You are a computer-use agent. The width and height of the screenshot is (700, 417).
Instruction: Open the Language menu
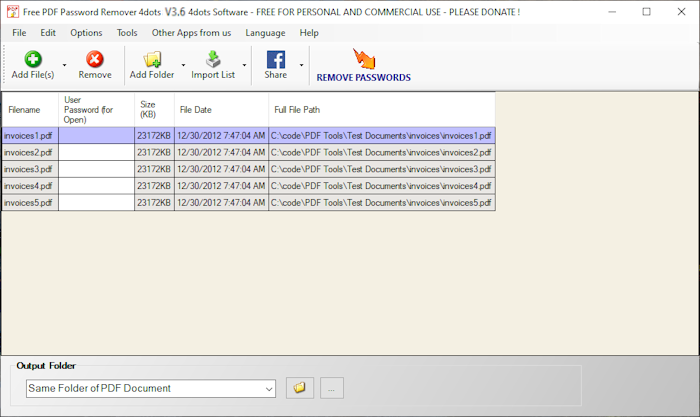[x=265, y=33]
